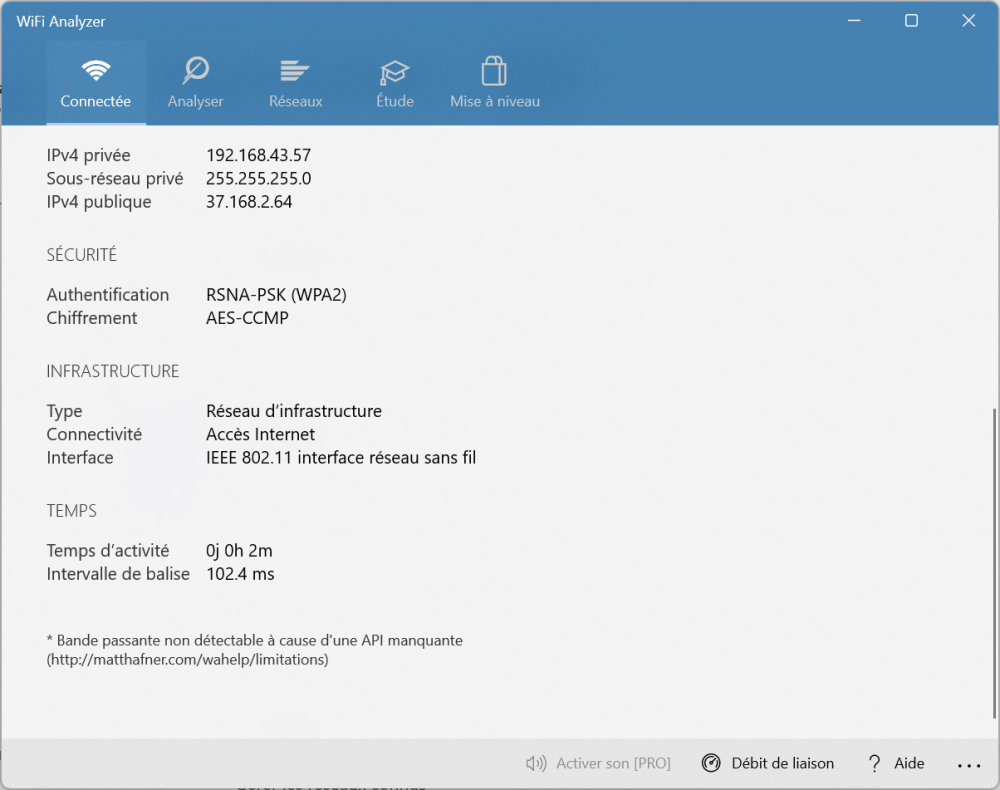Maximize the WiFi Analyzer window

[x=911, y=21]
